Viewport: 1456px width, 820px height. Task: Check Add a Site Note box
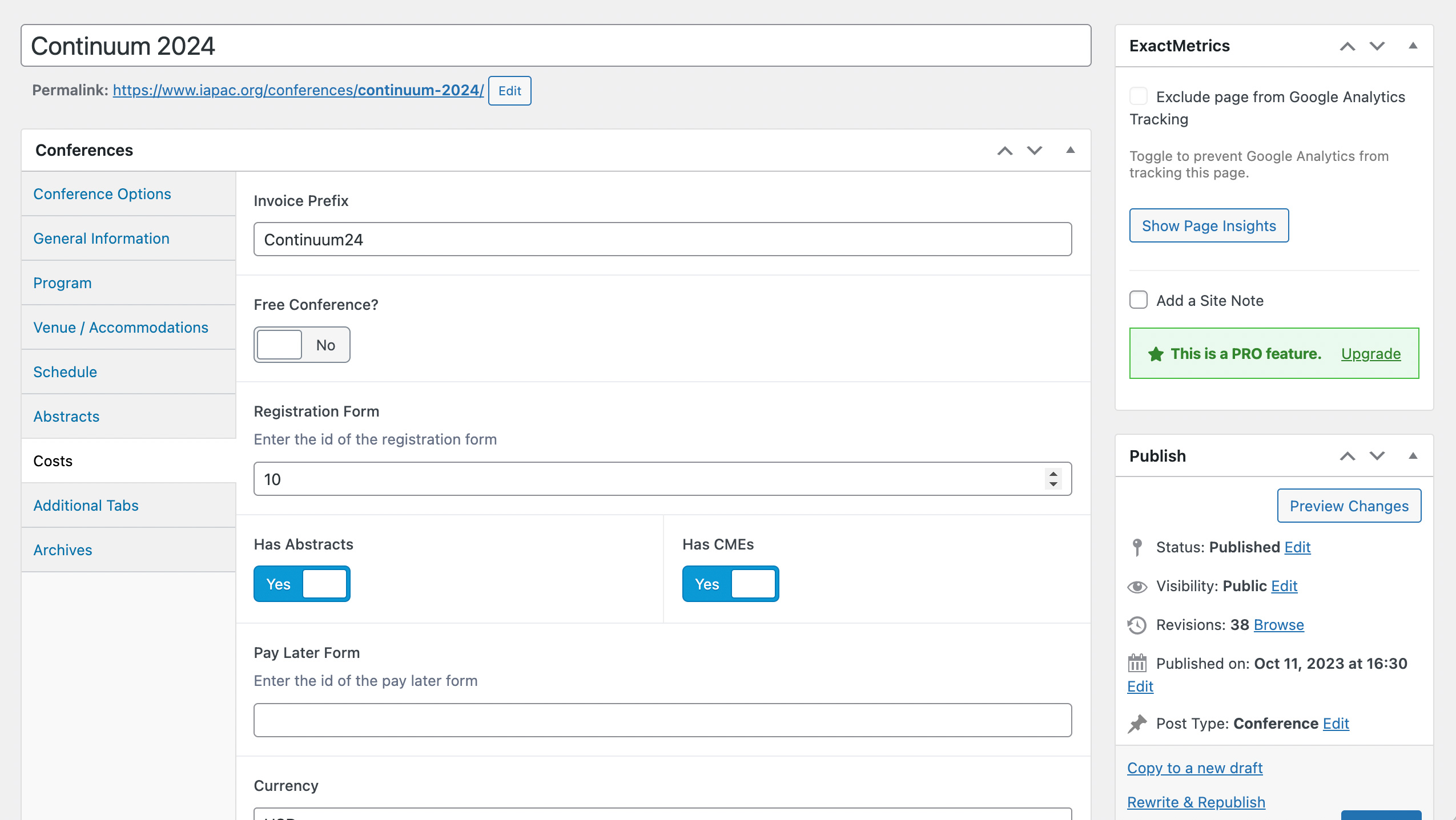[x=1139, y=300]
